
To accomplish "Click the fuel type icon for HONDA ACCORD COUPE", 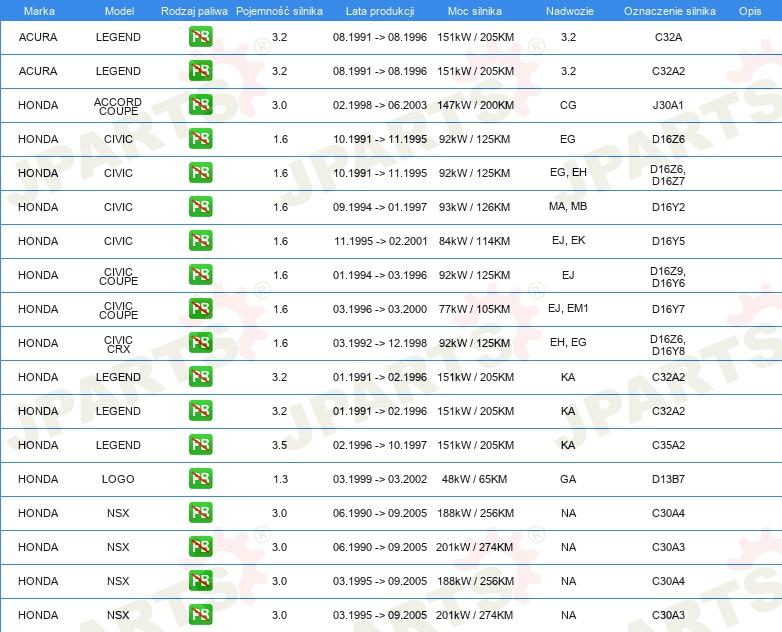I will click(x=200, y=105).
